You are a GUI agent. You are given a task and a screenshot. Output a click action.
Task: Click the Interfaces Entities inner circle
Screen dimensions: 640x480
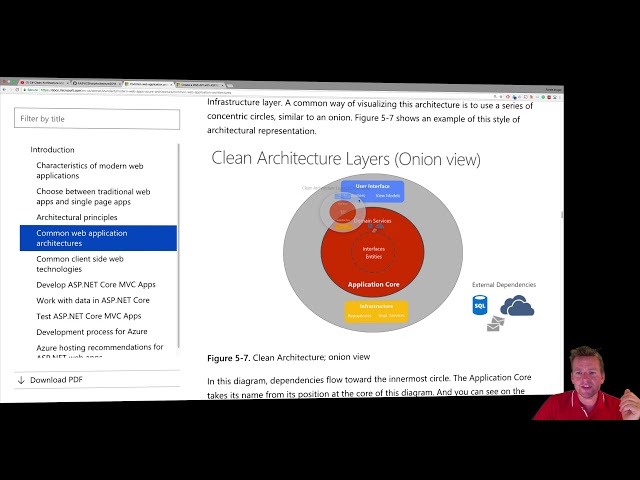[373, 253]
